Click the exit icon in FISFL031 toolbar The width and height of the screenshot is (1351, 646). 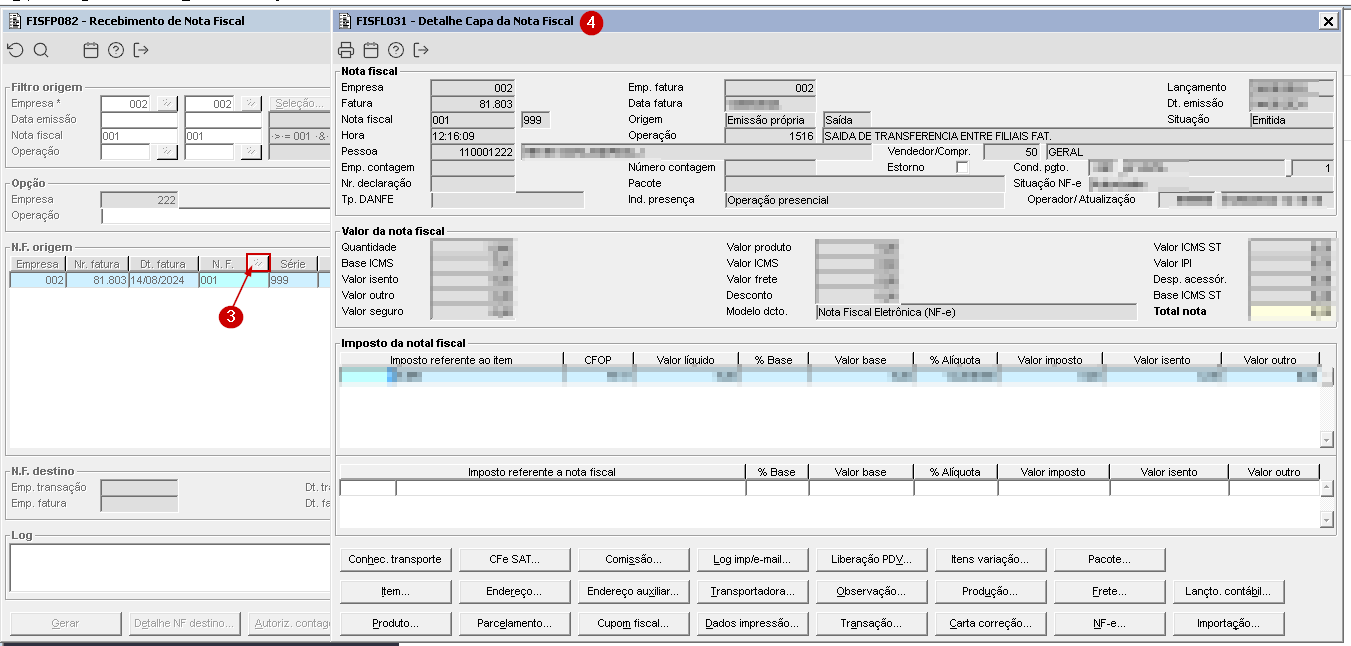(421, 50)
